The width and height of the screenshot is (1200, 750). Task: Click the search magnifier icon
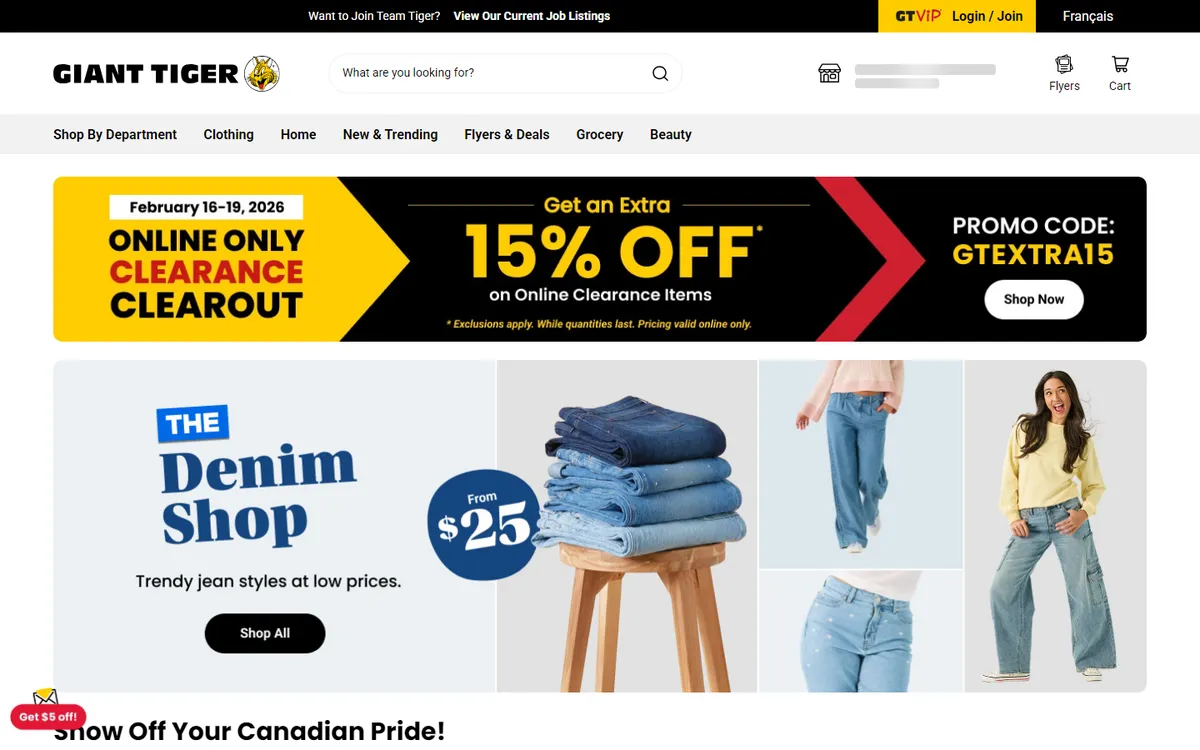pos(660,73)
